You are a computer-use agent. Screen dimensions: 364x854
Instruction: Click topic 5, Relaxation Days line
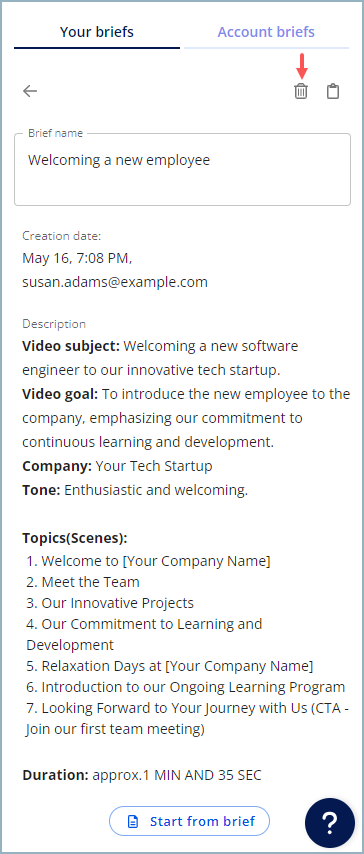click(170, 666)
